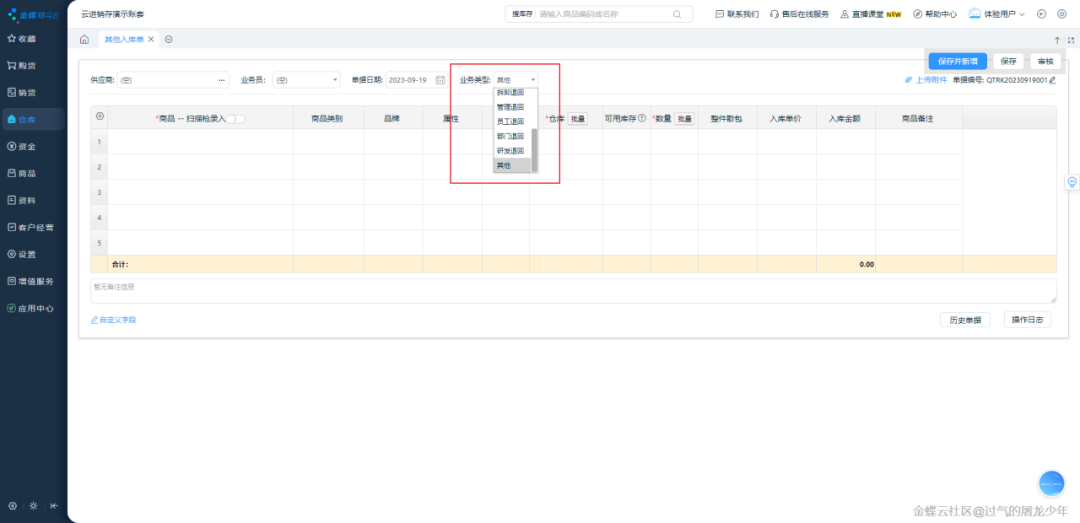Viewport: 1080px width, 523px height.
Task: Click the help icon next to 可用库存
Action: [x=642, y=119]
